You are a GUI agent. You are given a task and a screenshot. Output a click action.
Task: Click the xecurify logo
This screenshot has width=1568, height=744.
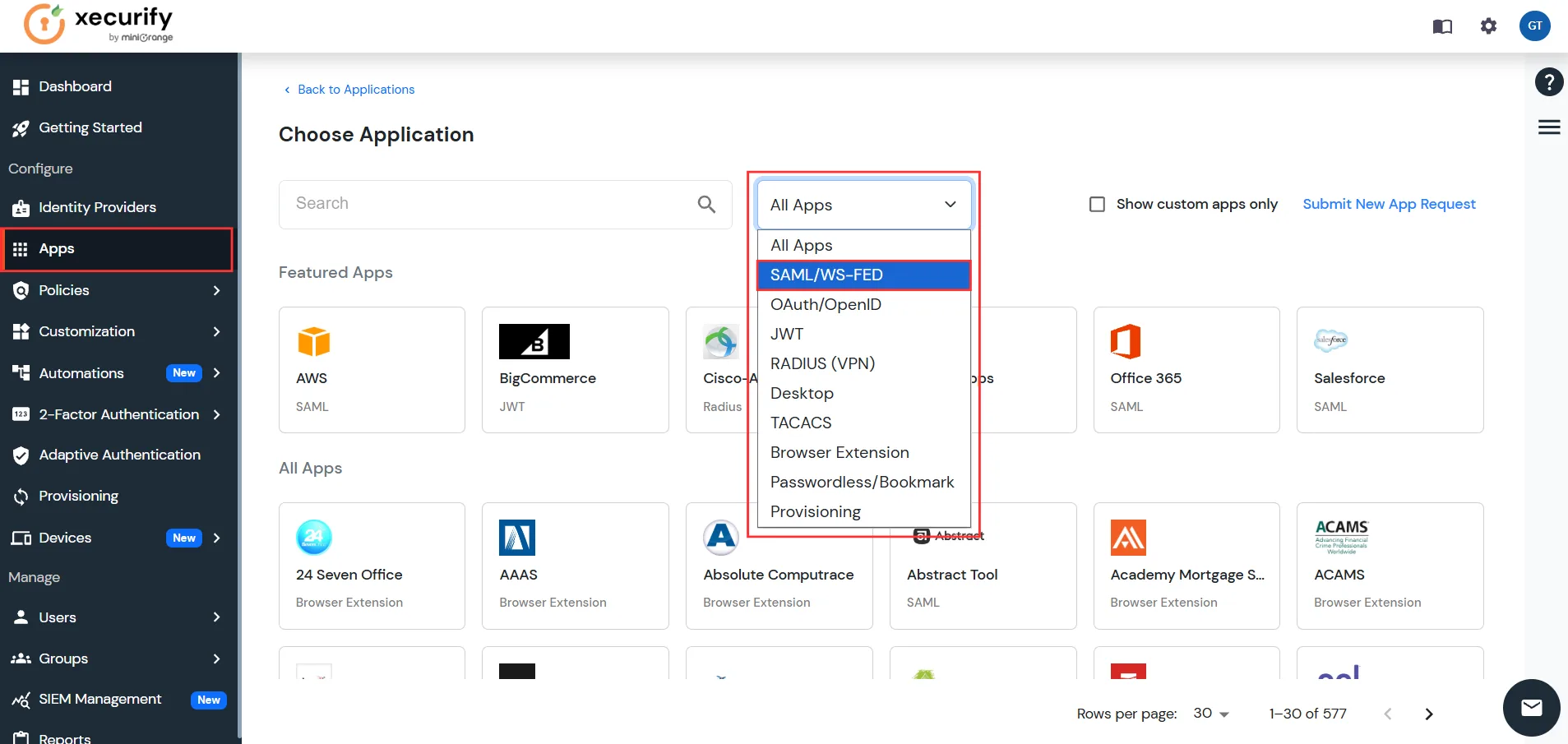pos(98,25)
